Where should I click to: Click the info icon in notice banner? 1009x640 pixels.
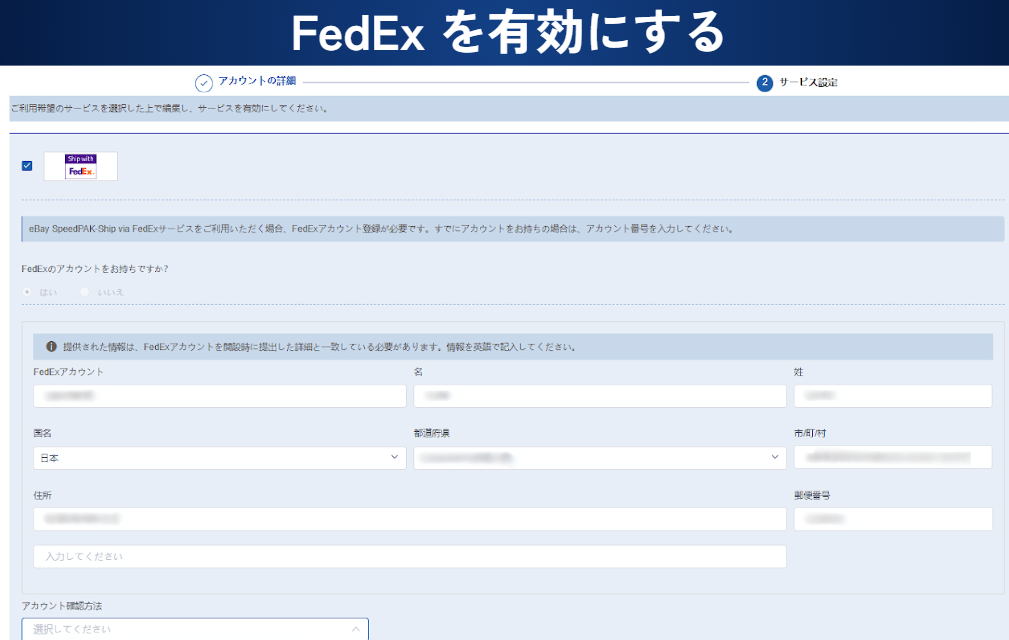coord(51,347)
